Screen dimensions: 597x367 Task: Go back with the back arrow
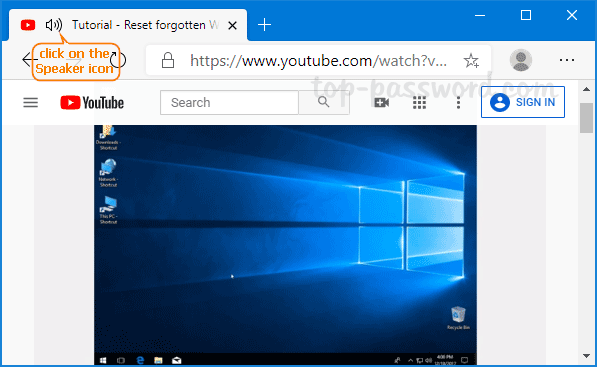[27, 60]
